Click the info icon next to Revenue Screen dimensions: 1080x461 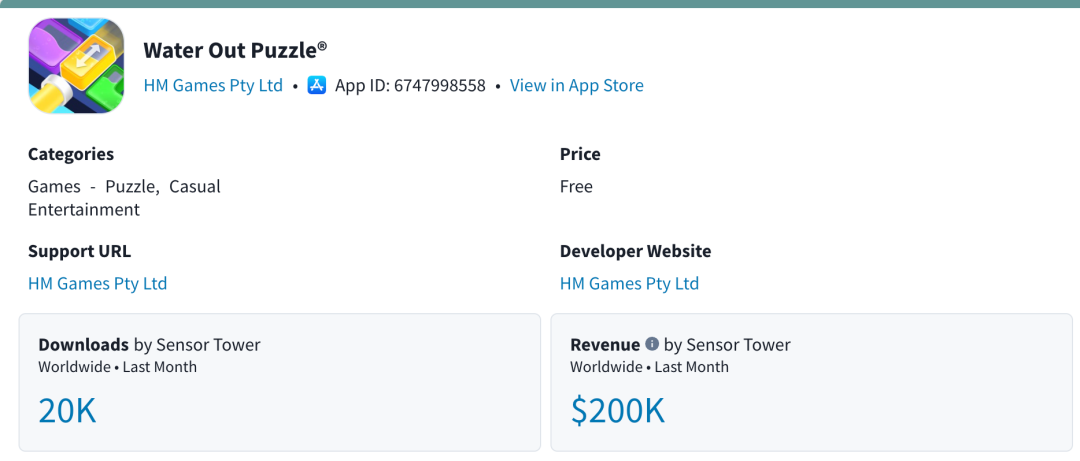click(652, 344)
